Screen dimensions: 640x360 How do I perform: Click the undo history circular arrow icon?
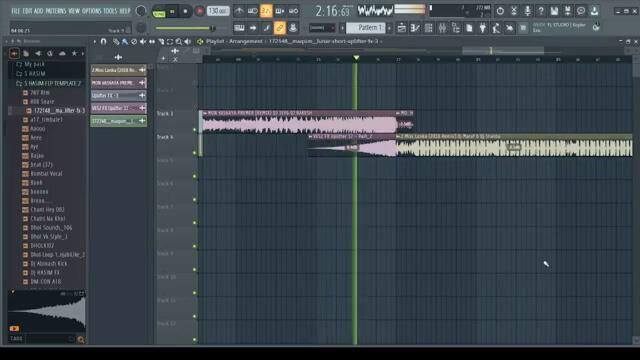click(500, 11)
